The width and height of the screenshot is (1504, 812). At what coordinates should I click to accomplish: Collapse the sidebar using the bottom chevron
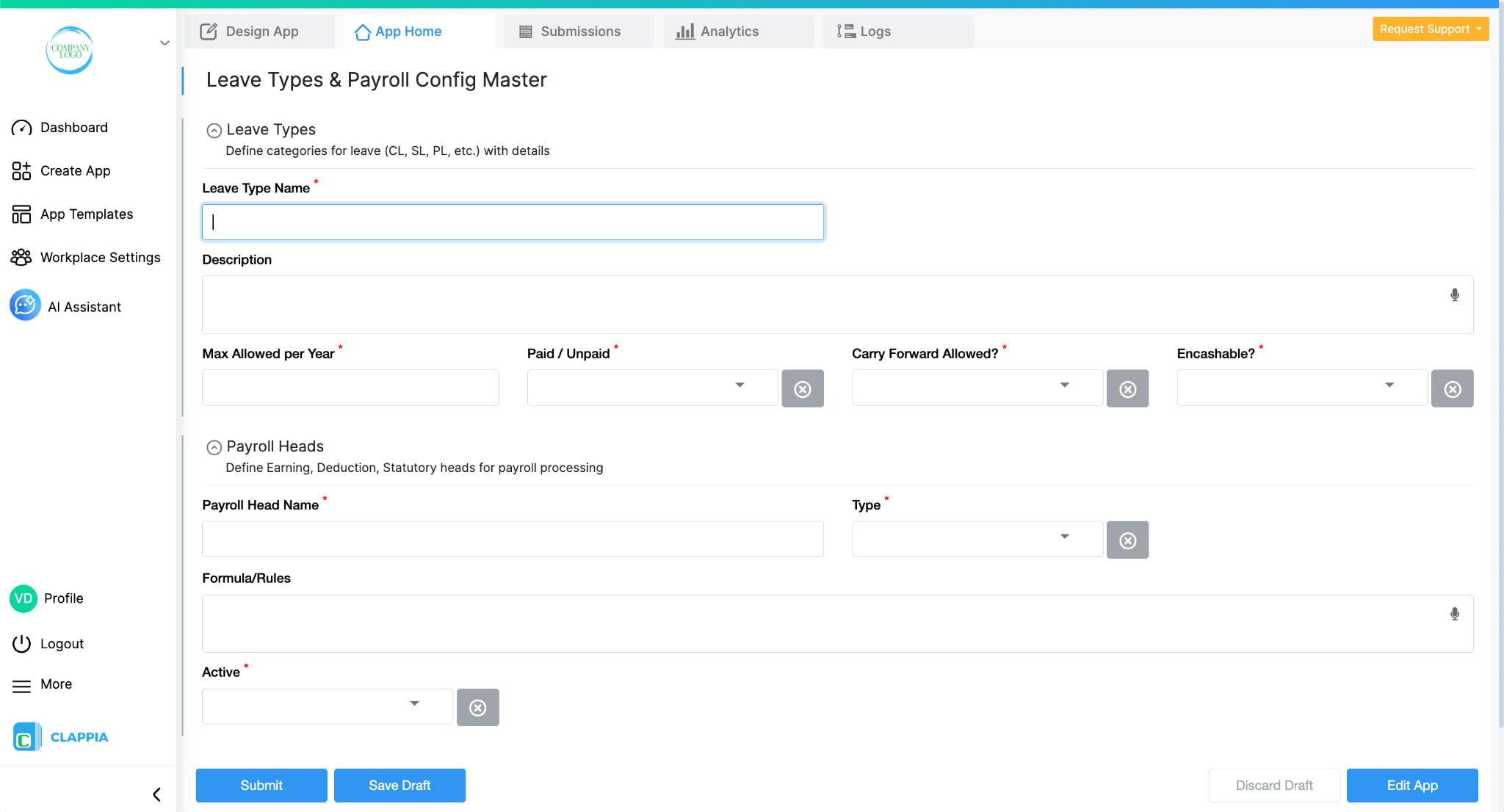156,794
